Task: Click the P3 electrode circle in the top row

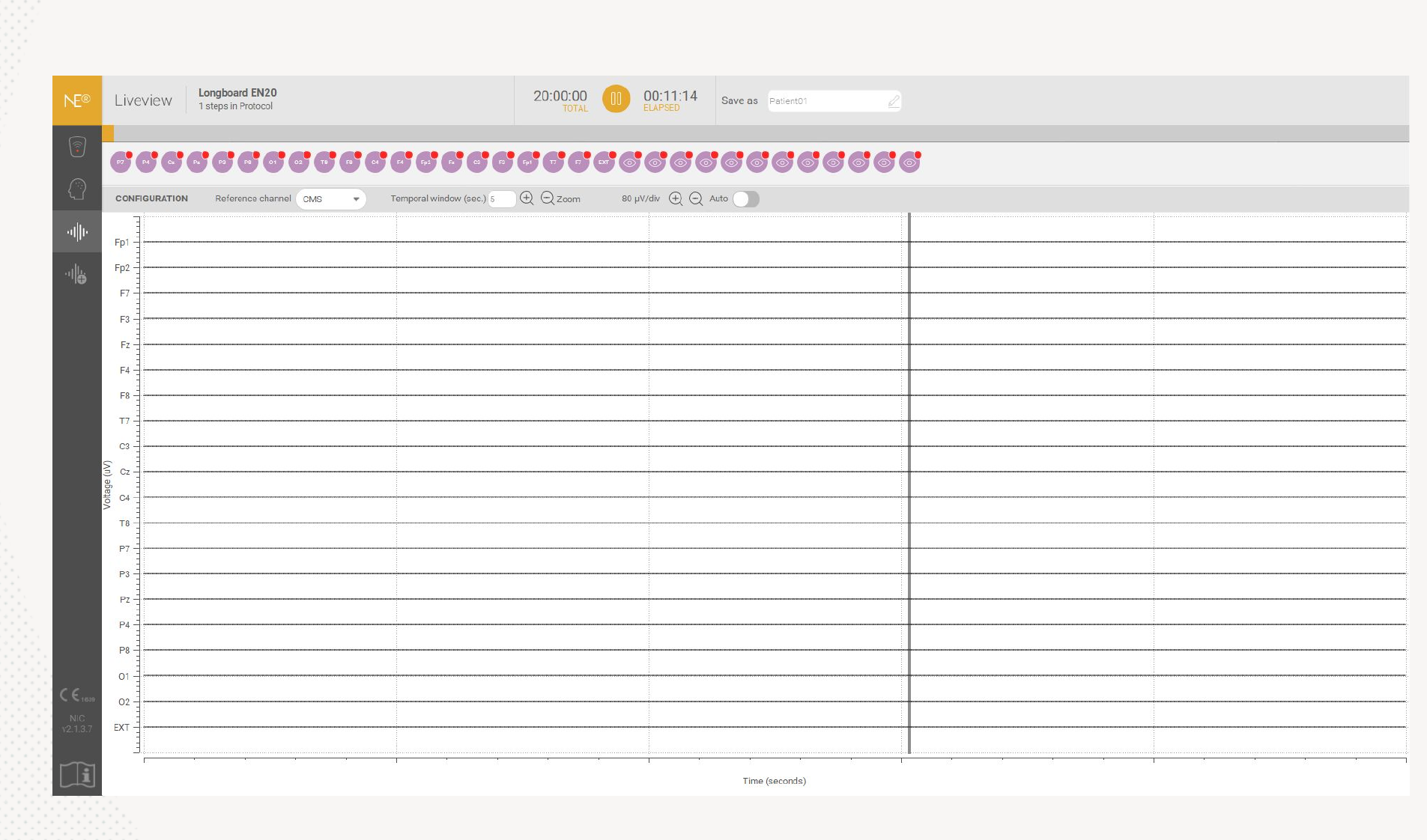Action: tap(222, 162)
